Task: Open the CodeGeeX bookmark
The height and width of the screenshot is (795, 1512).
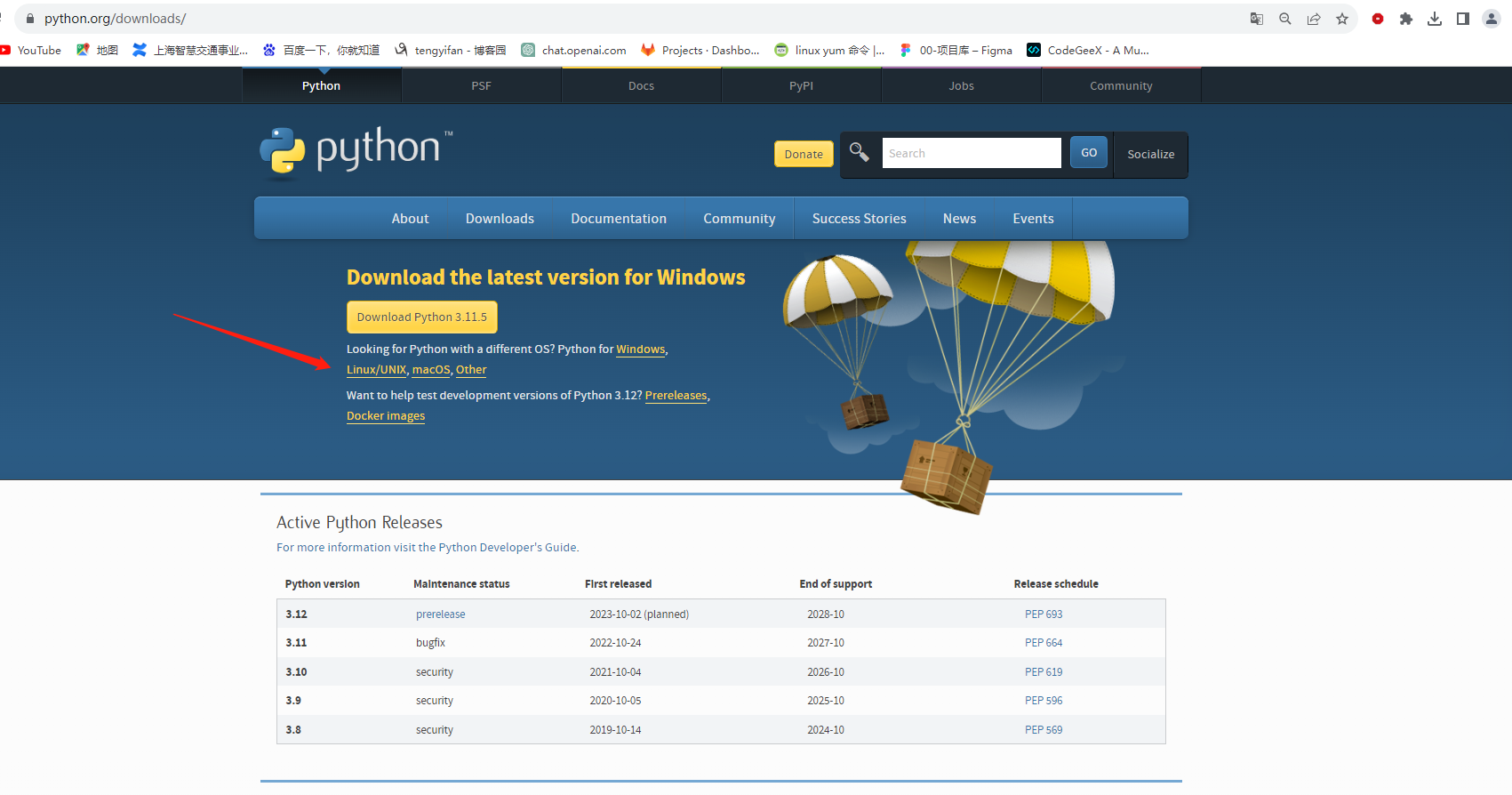Action: coord(1088,51)
